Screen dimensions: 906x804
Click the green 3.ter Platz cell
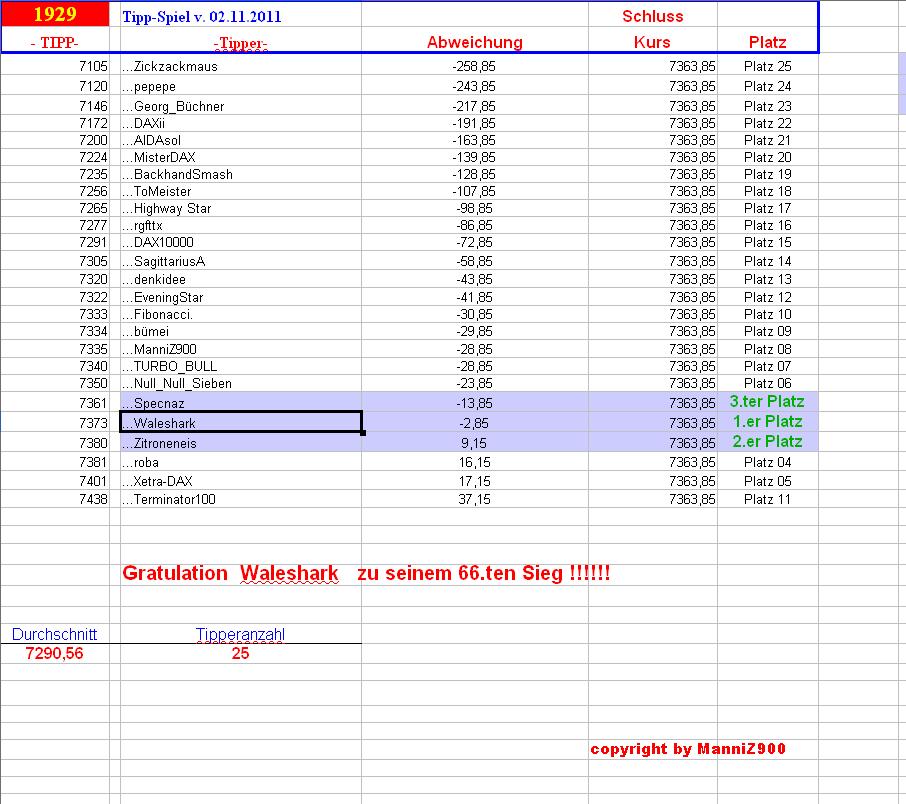click(767, 401)
